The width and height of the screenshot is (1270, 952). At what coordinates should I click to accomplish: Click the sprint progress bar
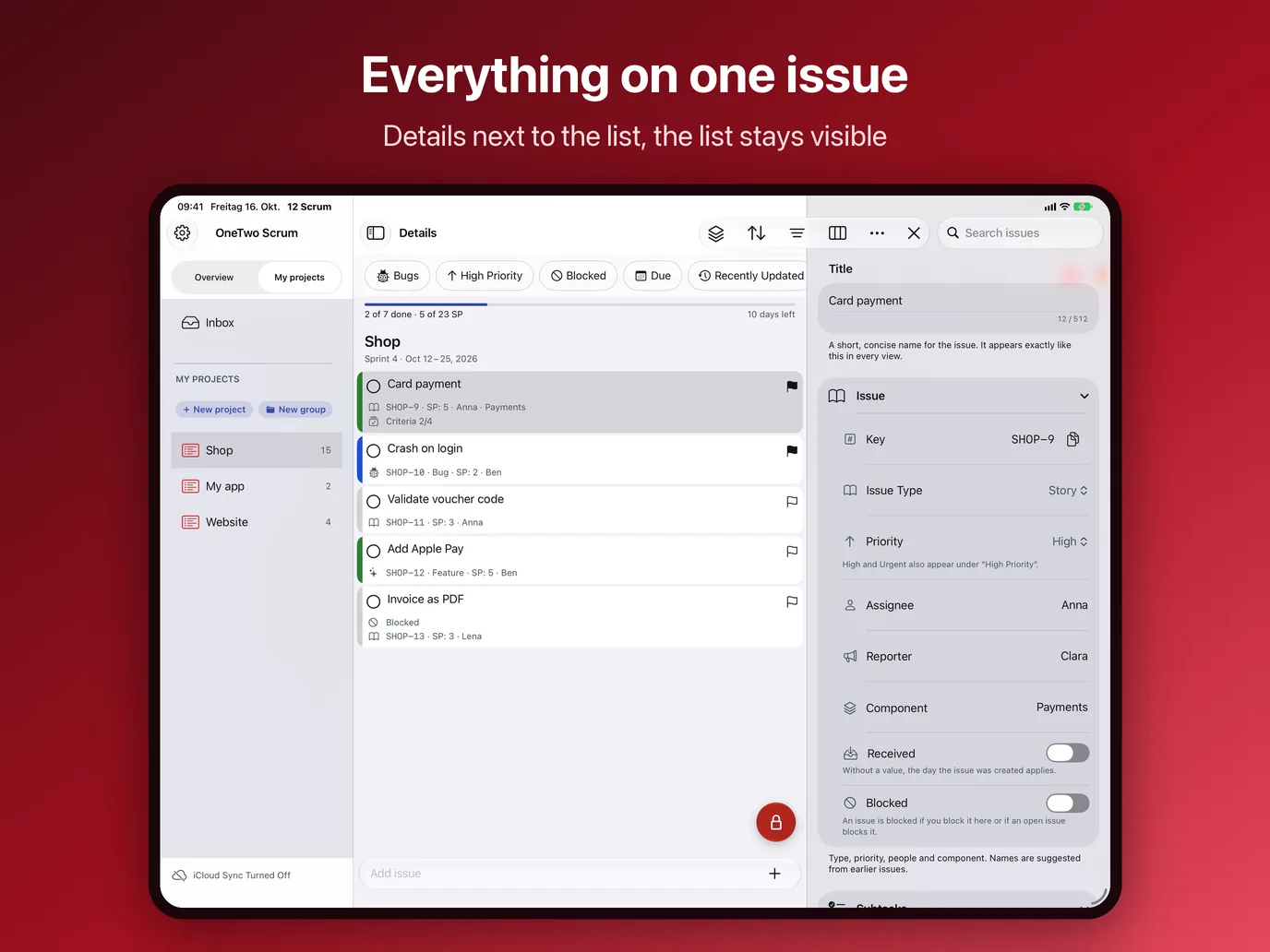tap(580, 303)
